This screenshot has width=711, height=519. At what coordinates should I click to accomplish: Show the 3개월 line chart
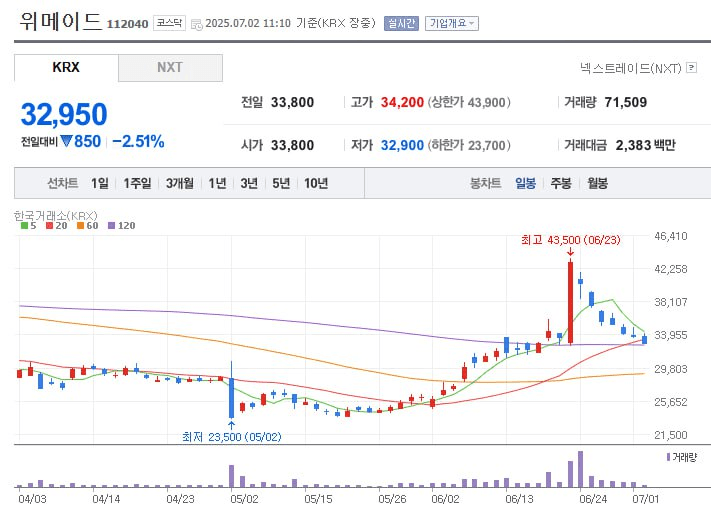coord(180,183)
